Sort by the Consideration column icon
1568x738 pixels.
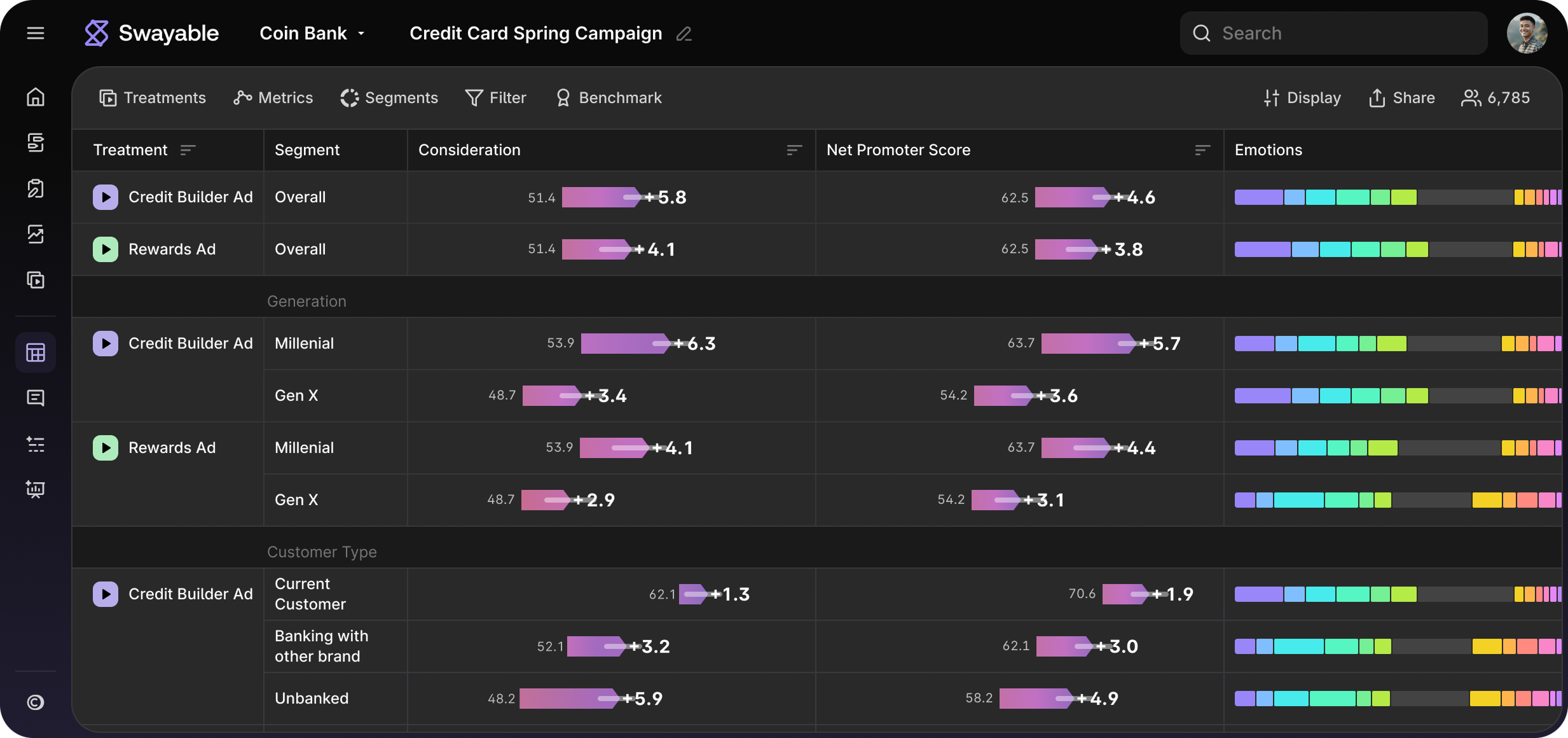[794, 150]
